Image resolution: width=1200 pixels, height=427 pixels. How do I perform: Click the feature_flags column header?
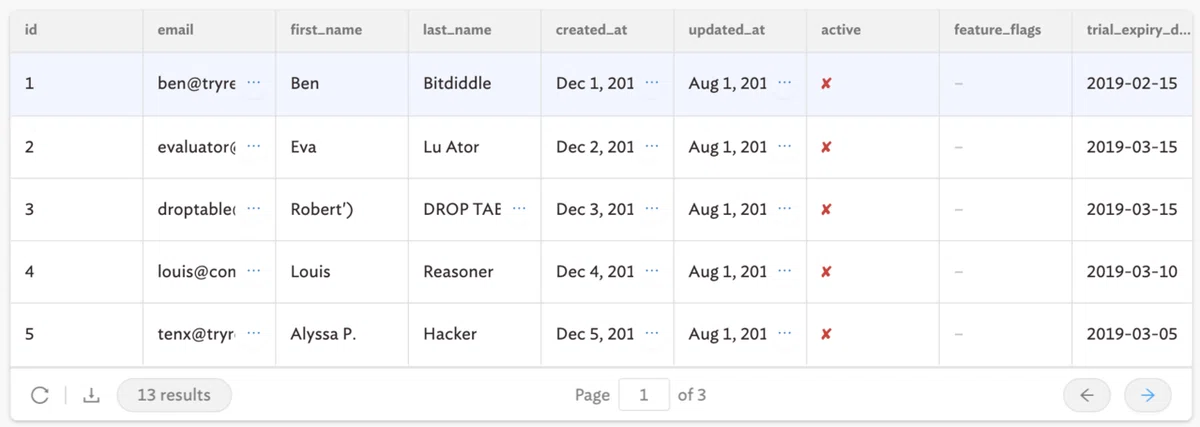(997, 30)
